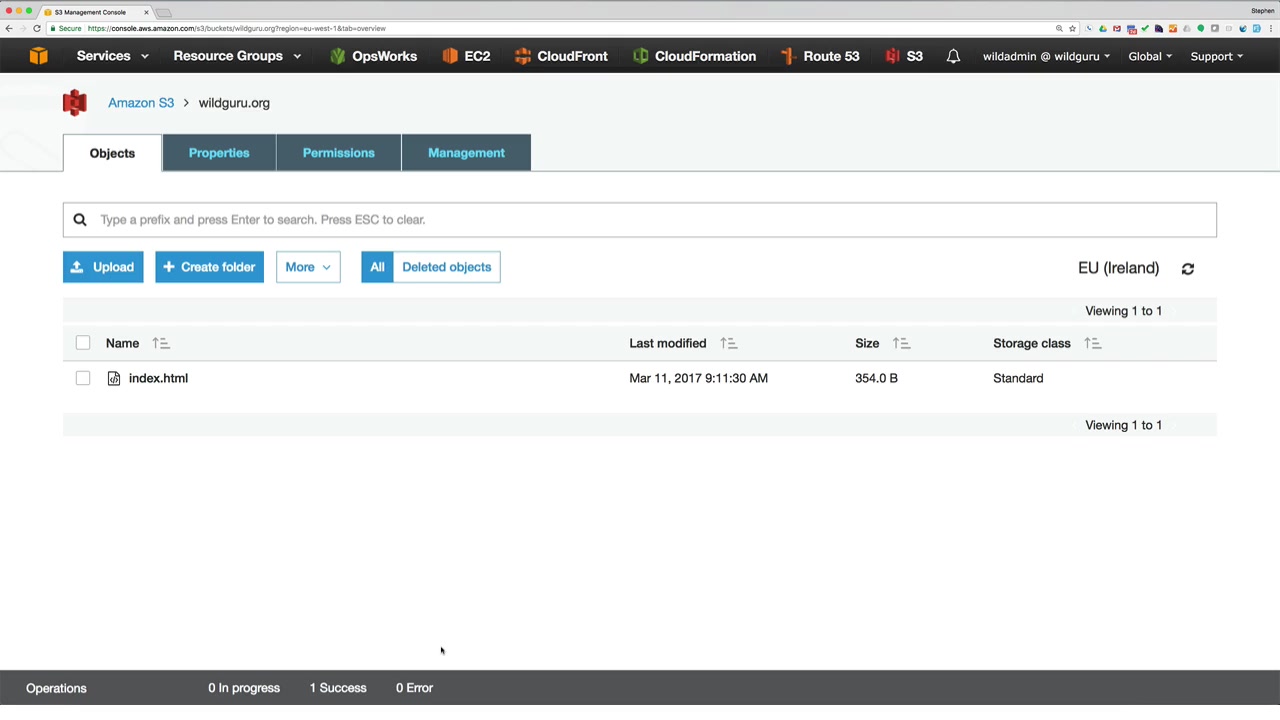Image resolution: width=1280 pixels, height=720 pixels.
Task: Click the AWS orange cube home icon
Action: click(38, 56)
